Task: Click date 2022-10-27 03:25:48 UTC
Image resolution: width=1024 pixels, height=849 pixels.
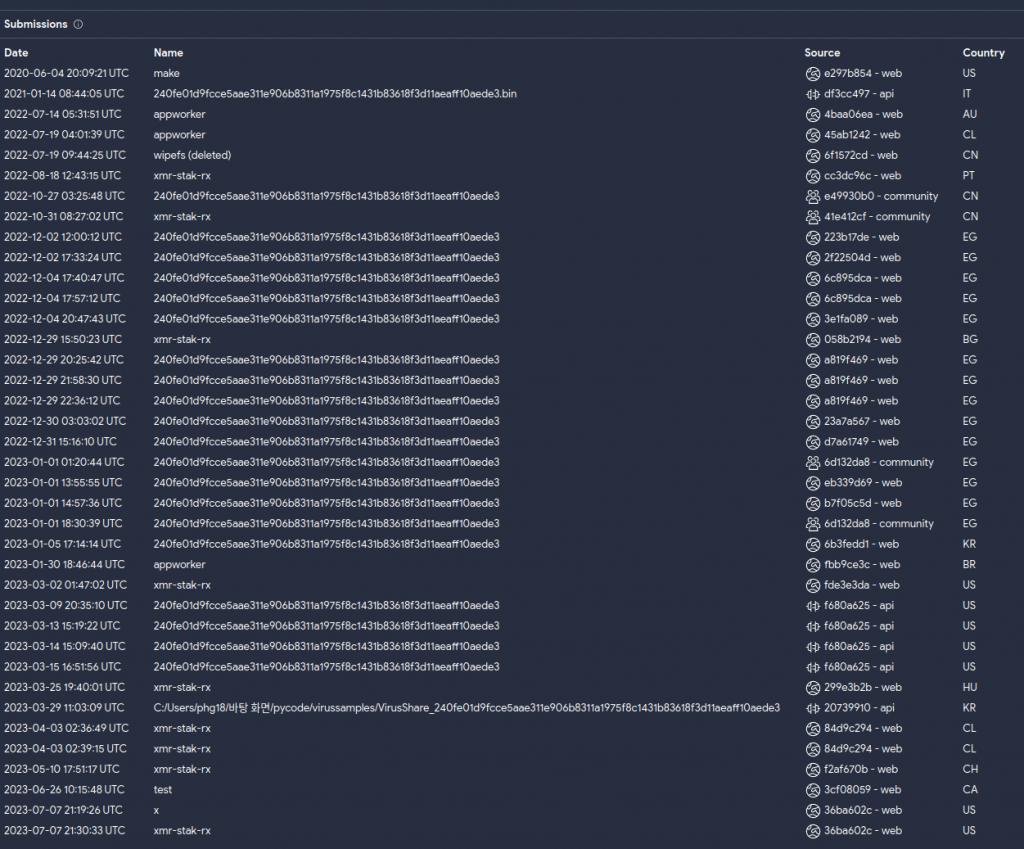Action: tap(65, 196)
